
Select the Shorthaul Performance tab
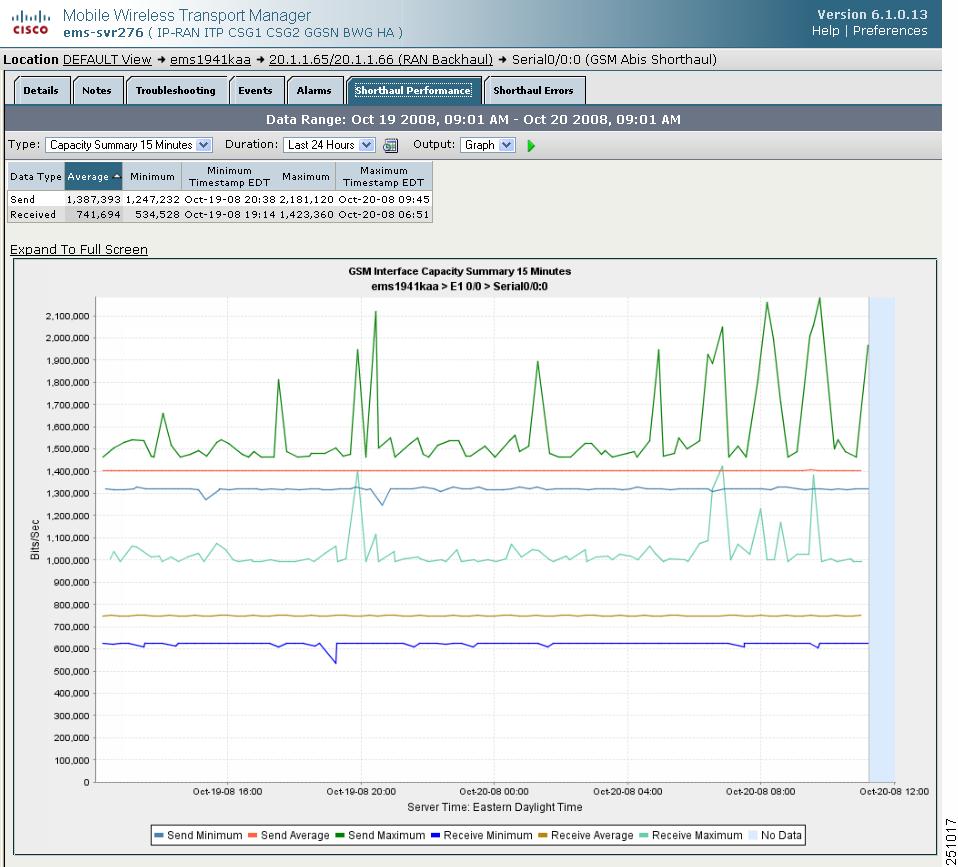tap(413, 90)
